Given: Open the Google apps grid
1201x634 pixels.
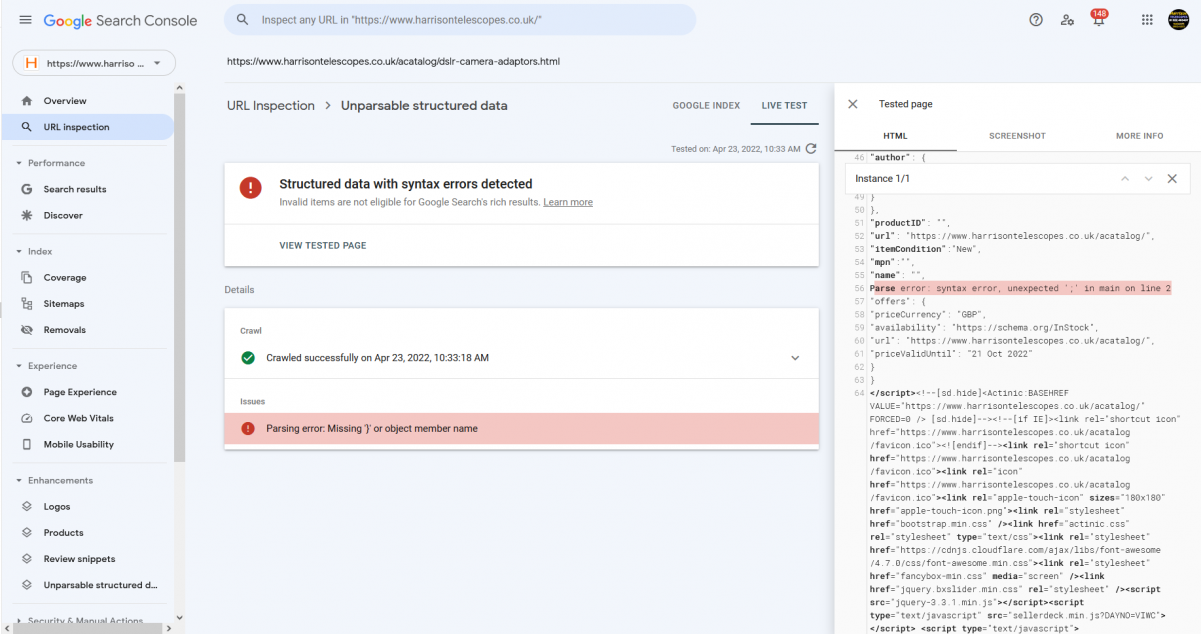Looking at the screenshot, I should [1147, 20].
